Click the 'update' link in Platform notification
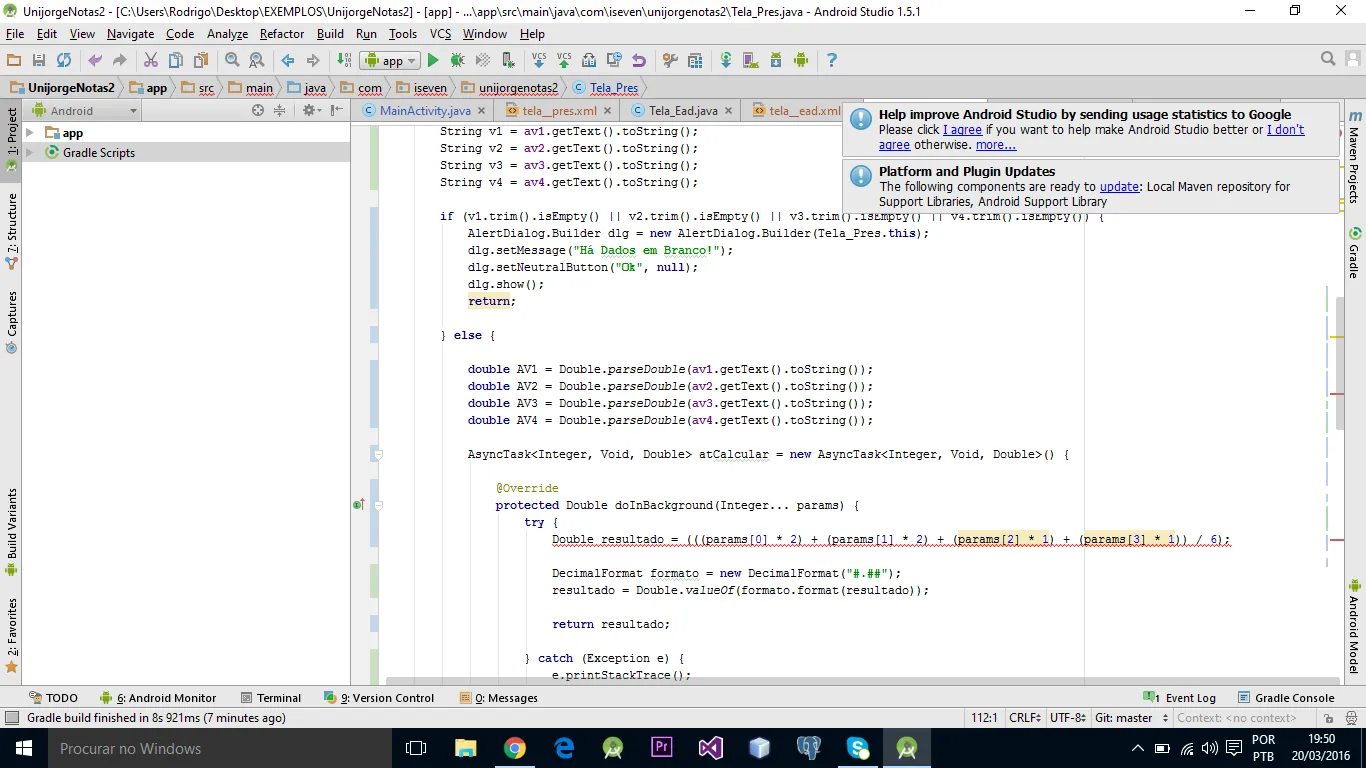The width and height of the screenshot is (1366, 768). [1119, 187]
